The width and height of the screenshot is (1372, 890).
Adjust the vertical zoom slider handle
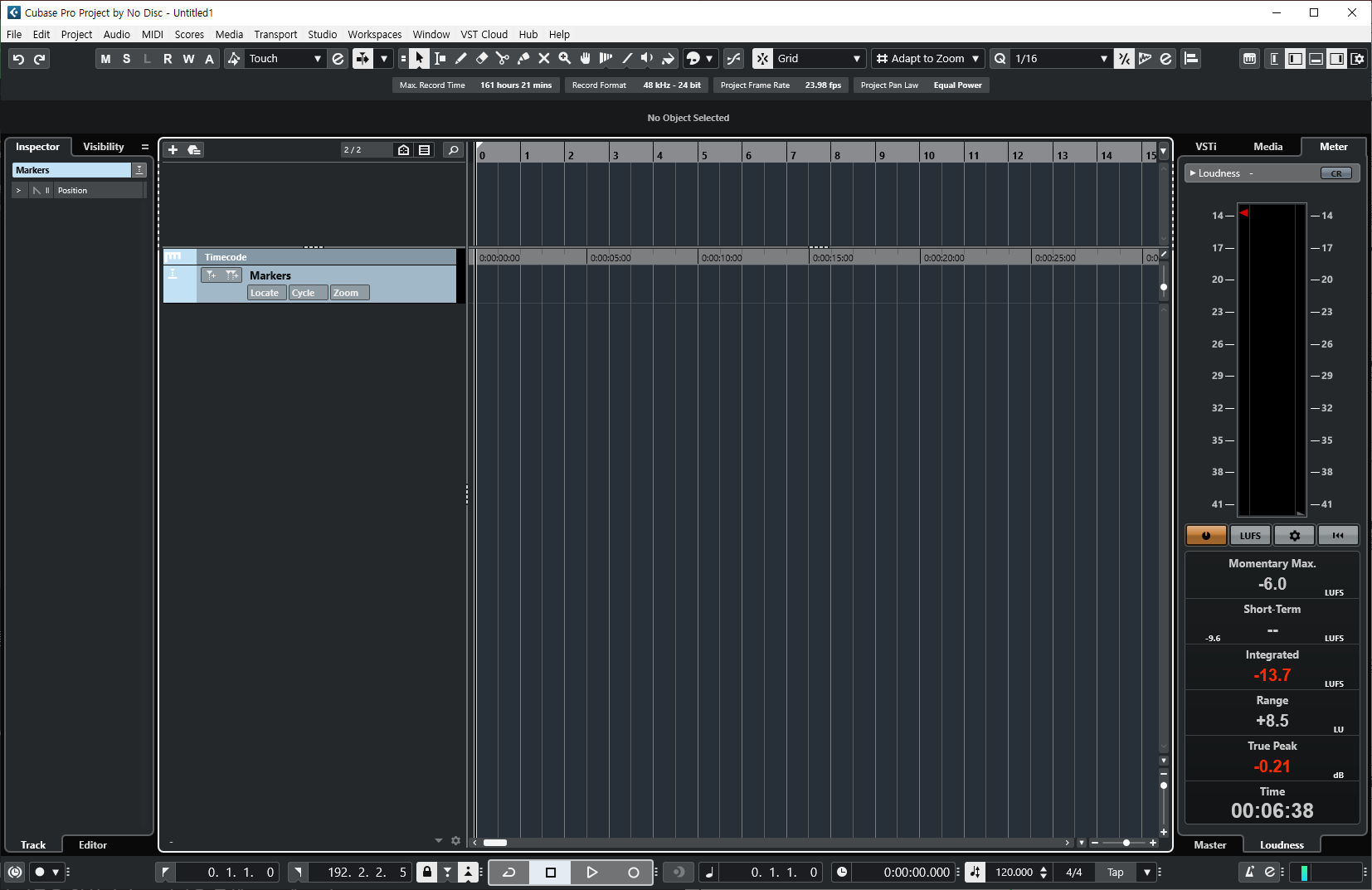(1164, 785)
